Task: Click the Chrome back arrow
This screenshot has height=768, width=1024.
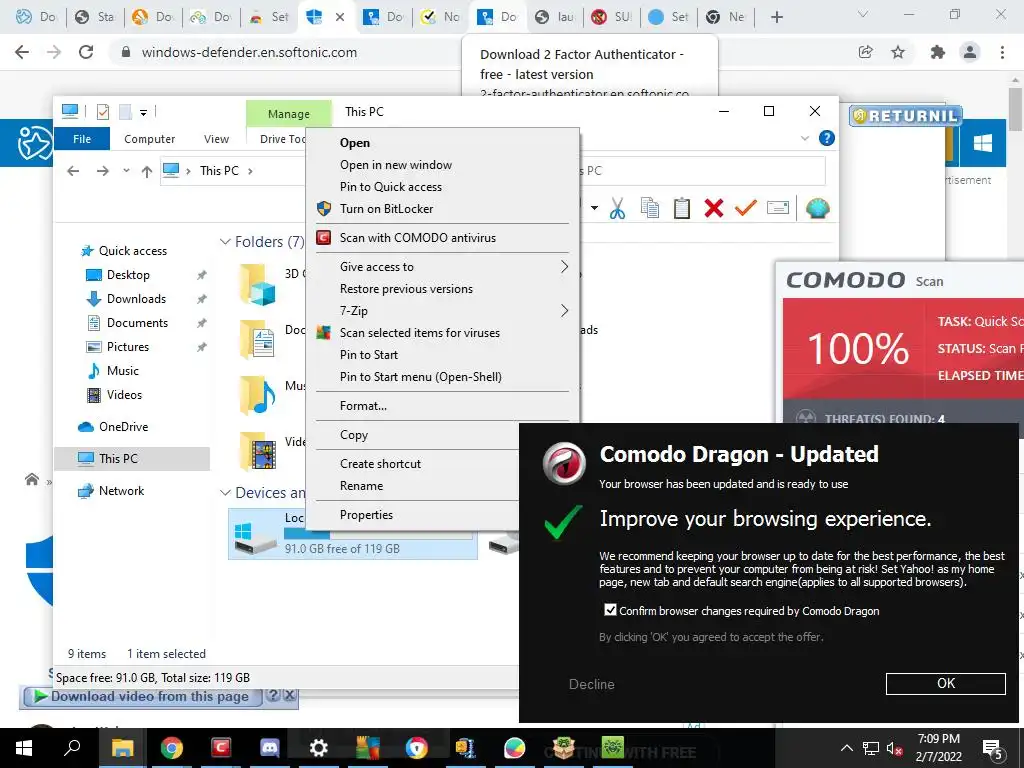Action: pyautogui.click(x=22, y=52)
